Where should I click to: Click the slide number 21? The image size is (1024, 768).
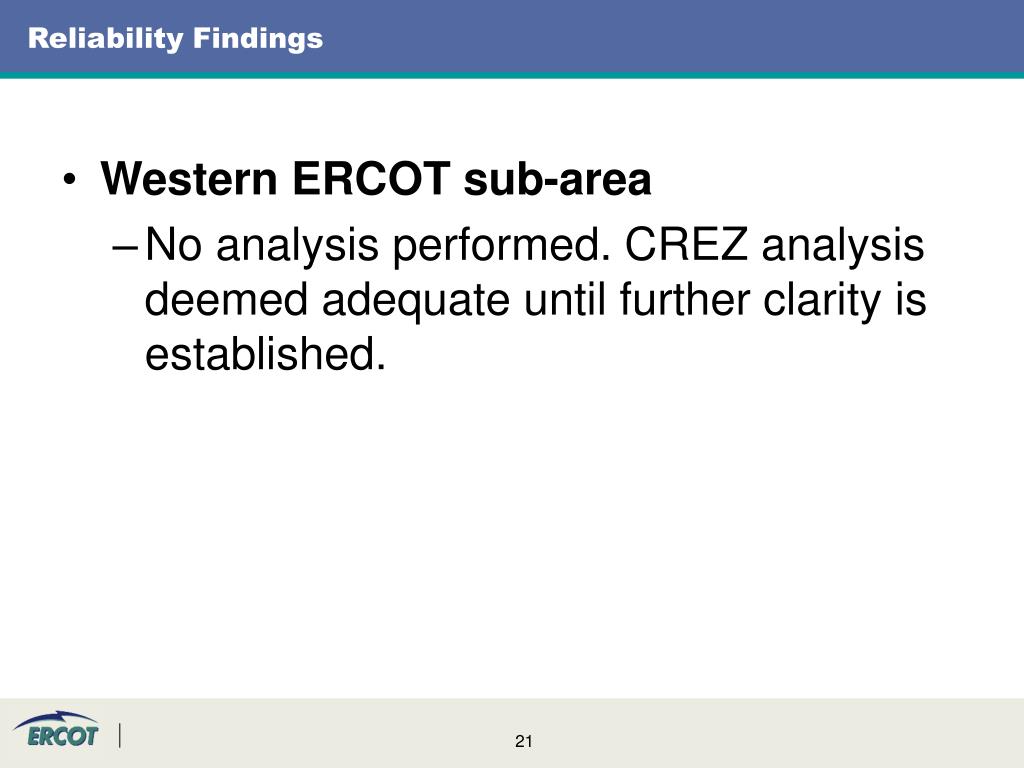(524, 741)
